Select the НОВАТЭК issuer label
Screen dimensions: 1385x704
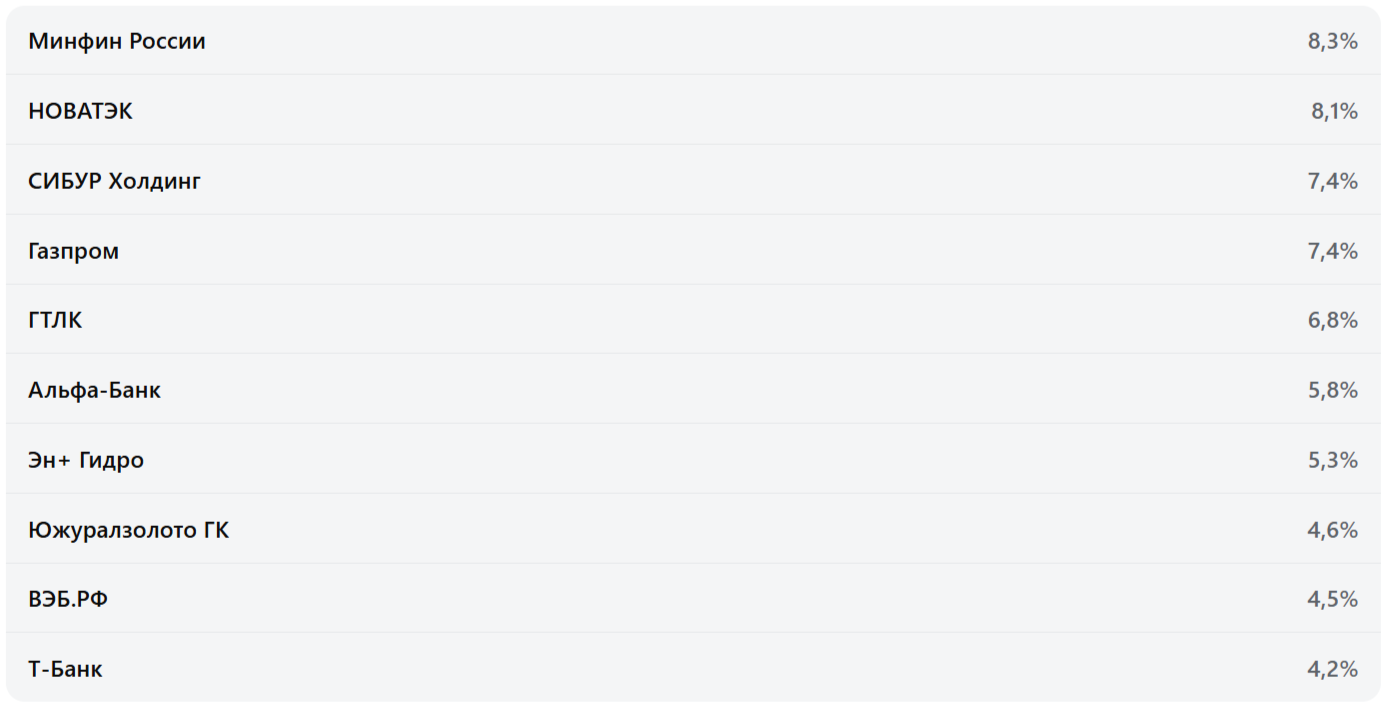80,111
